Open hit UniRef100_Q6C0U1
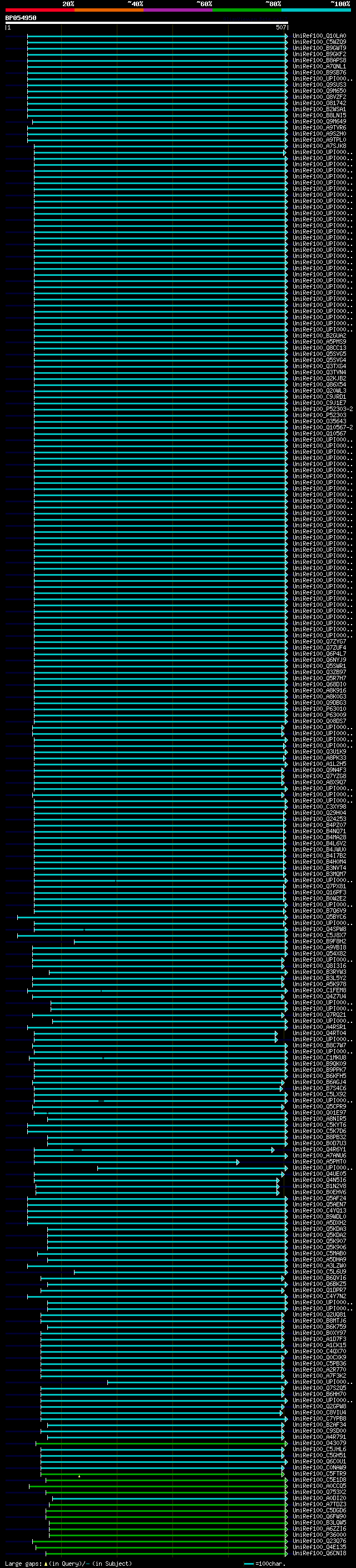 point(319,1461)
